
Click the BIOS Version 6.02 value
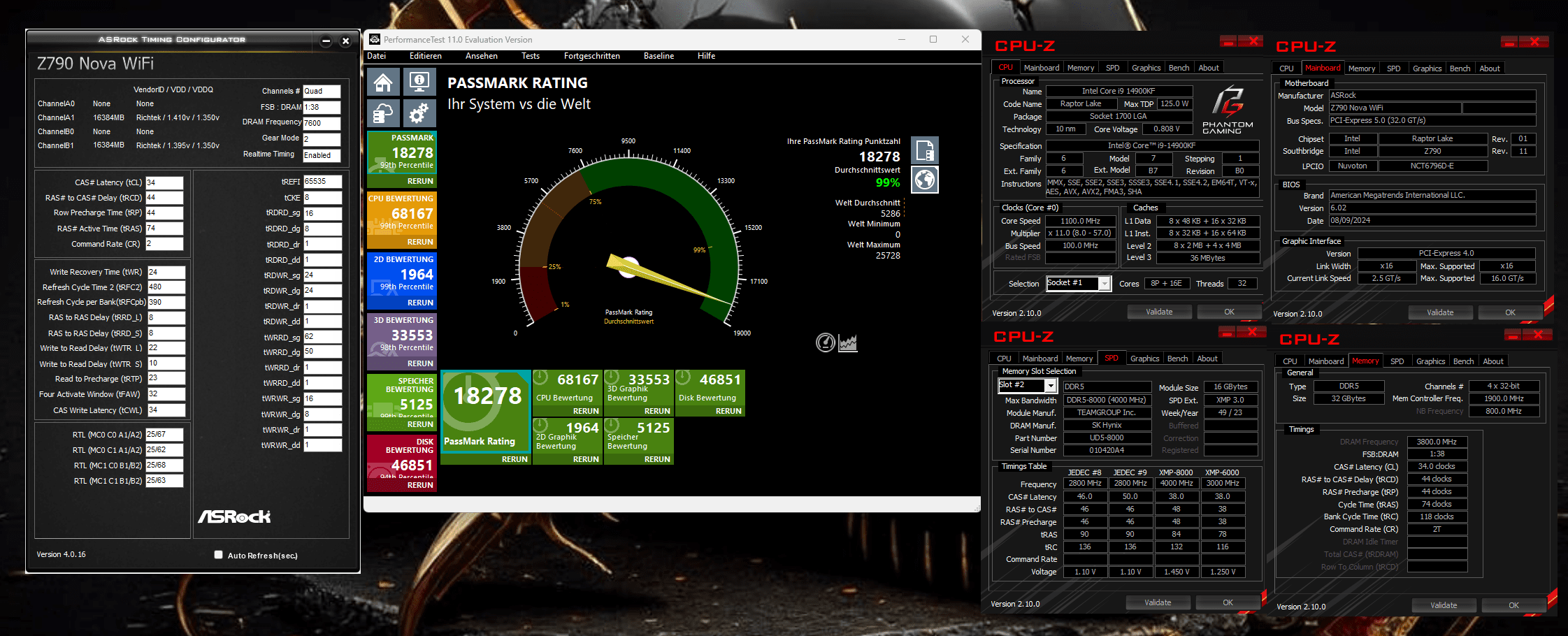pos(1432,208)
